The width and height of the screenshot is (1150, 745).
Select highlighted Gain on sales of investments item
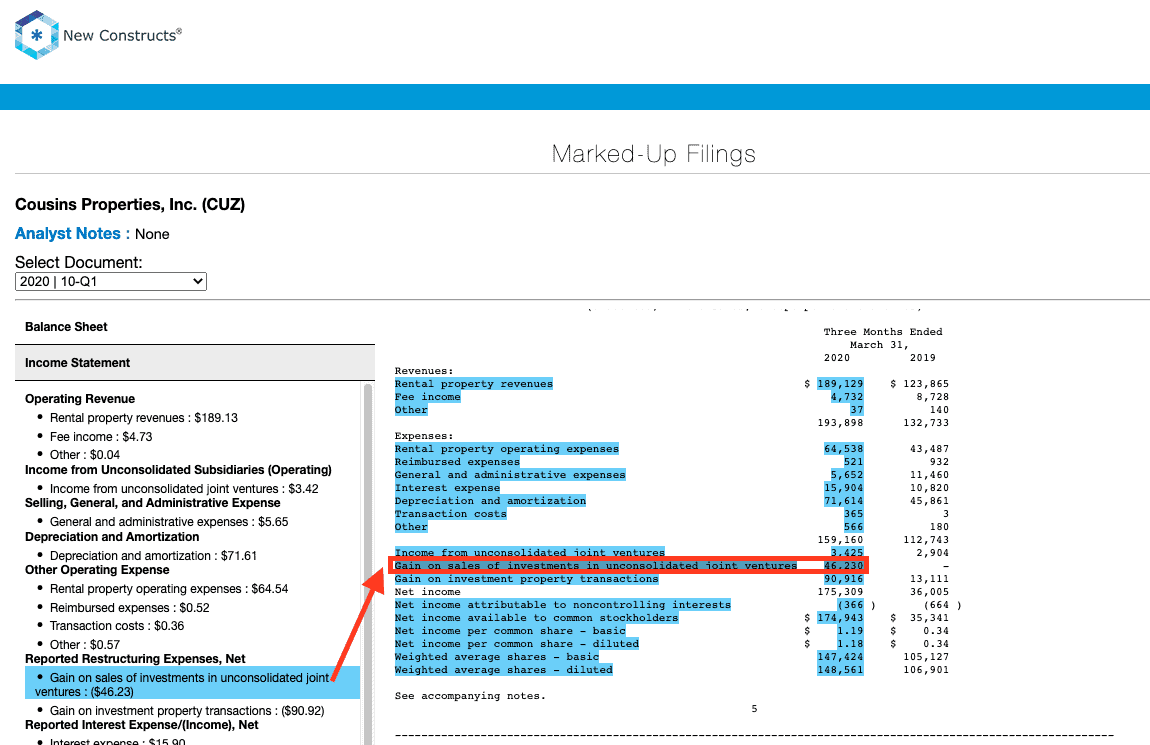(192, 684)
